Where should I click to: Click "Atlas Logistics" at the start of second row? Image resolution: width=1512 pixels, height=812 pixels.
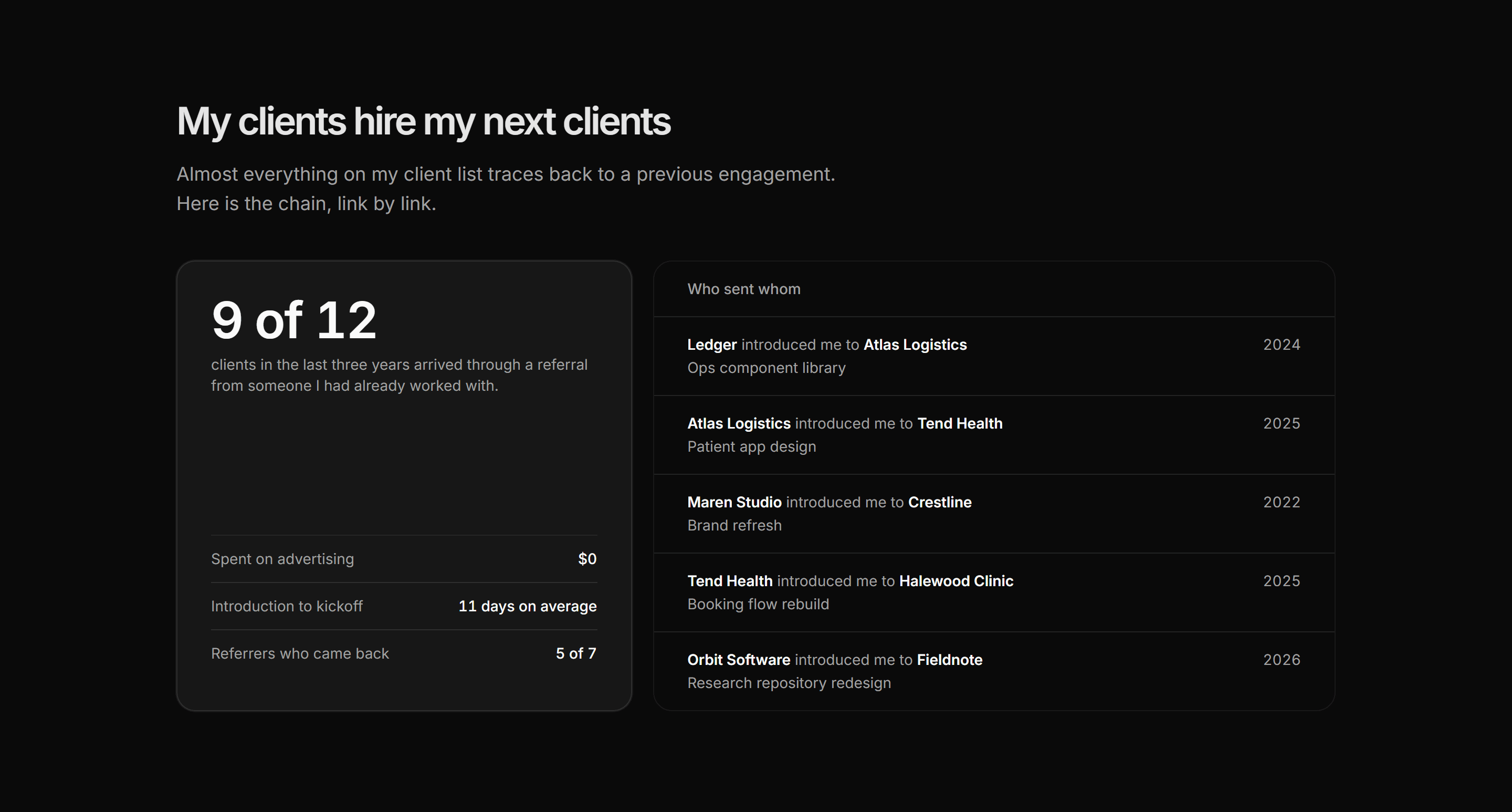(x=739, y=423)
